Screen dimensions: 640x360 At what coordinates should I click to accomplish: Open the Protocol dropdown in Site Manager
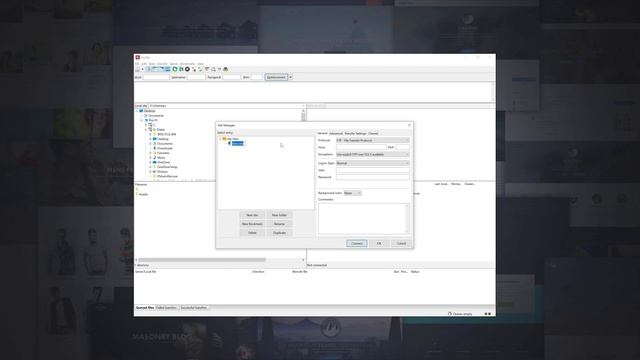(372, 140)
